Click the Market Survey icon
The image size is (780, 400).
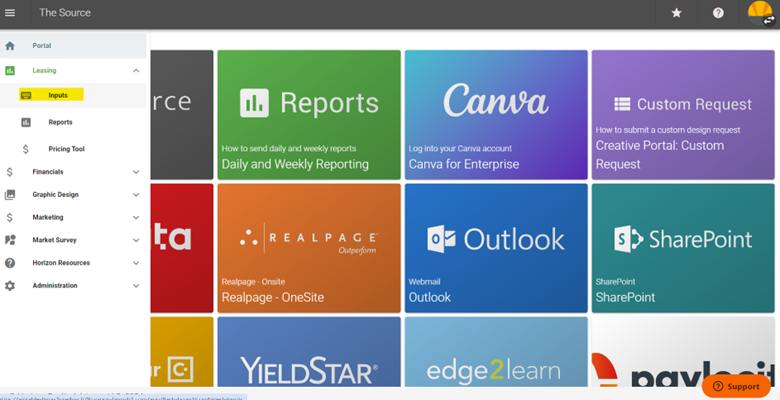(x=10, y=240)
